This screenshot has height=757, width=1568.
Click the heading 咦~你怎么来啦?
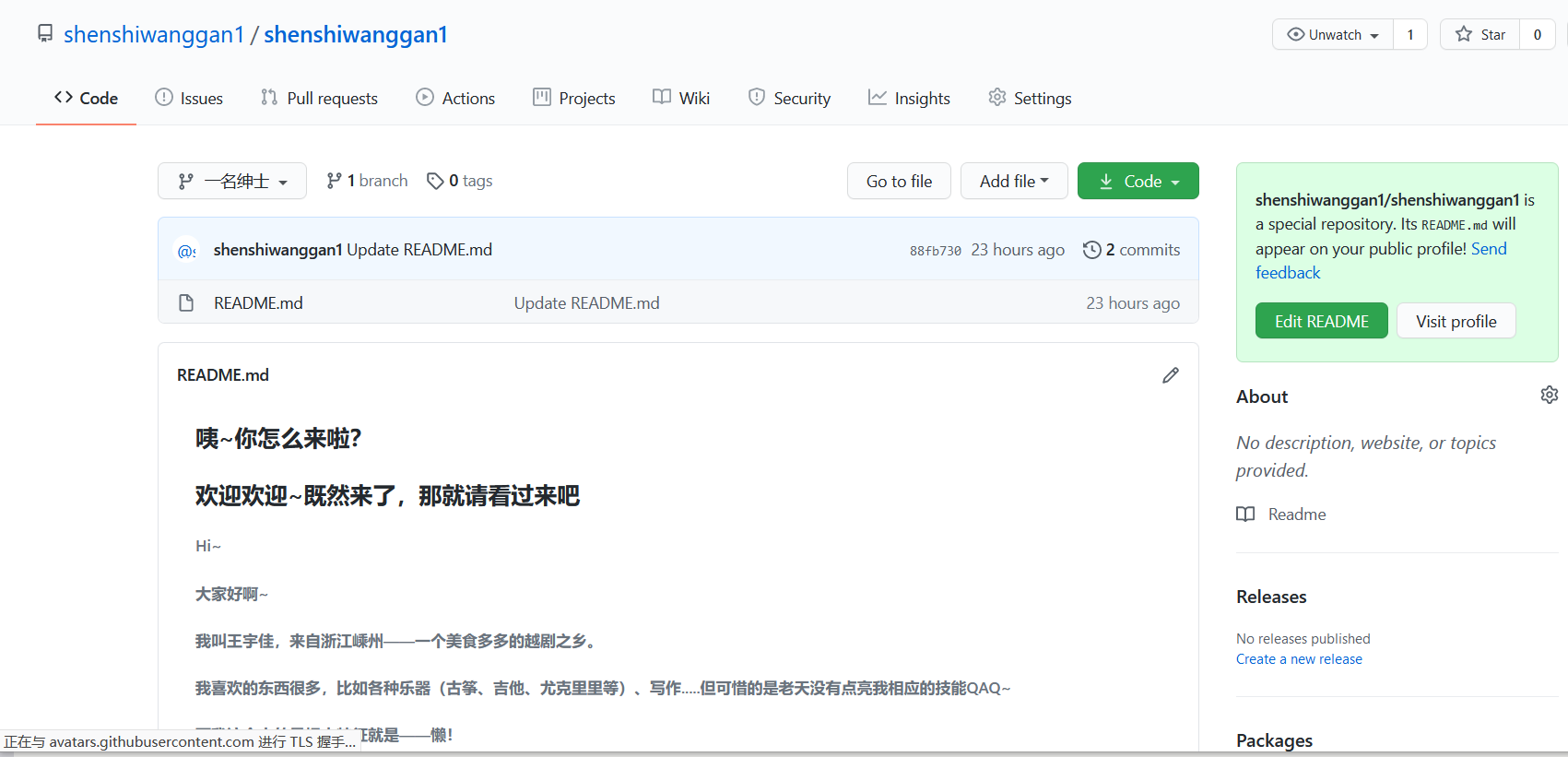[x=278, y=438]
